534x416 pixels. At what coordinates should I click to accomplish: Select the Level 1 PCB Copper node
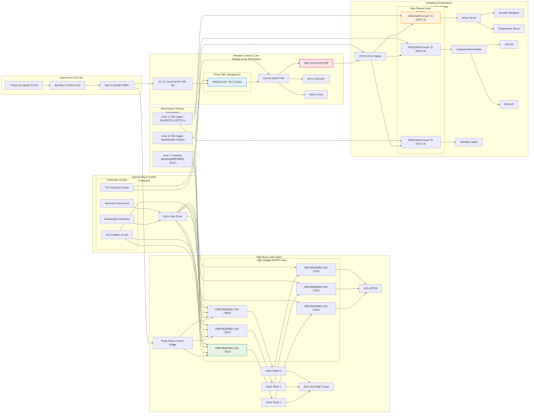pyautogui.click(x=173, y=118)
